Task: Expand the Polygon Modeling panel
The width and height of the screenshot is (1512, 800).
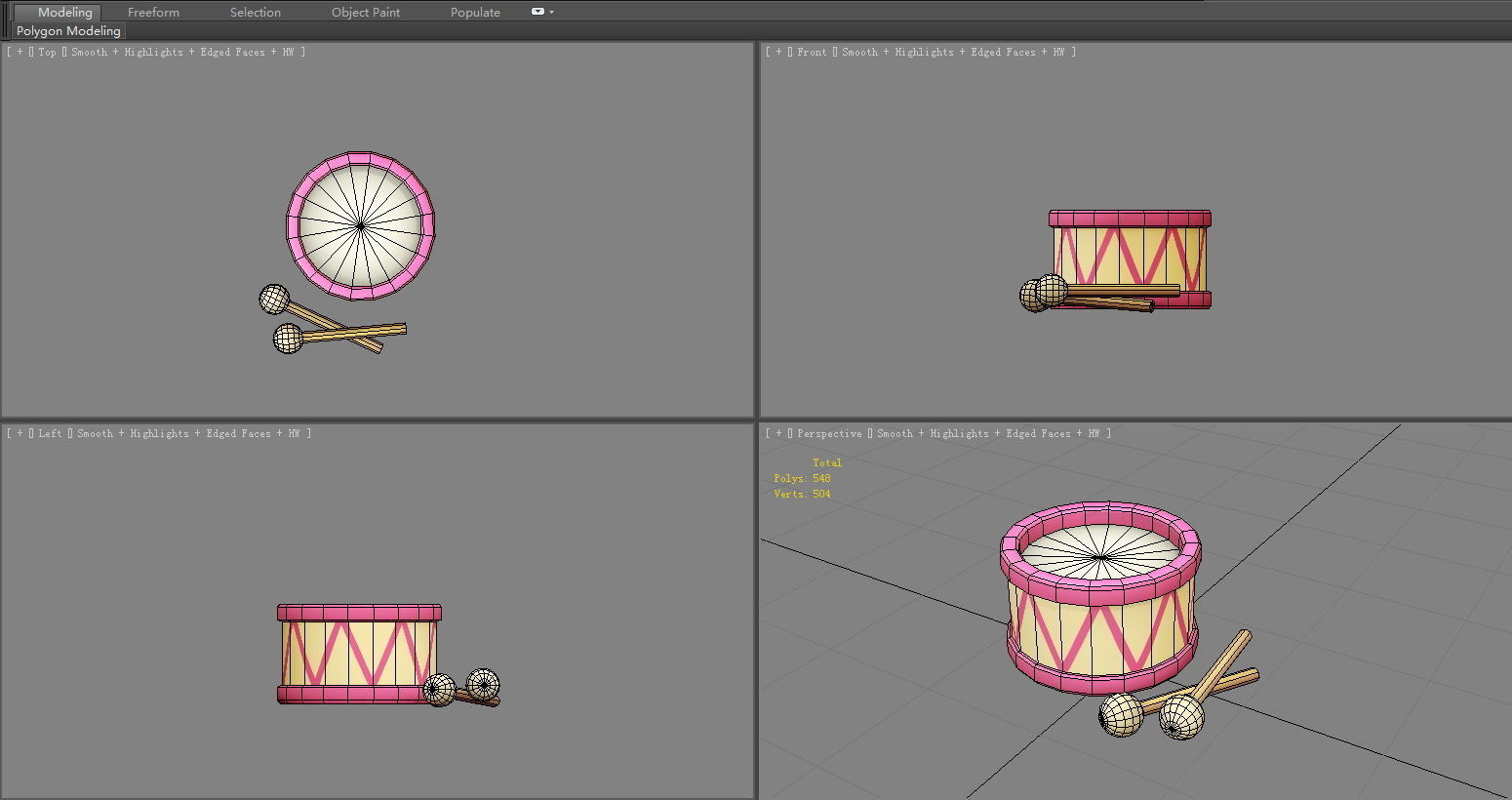Action: (68, 31)
